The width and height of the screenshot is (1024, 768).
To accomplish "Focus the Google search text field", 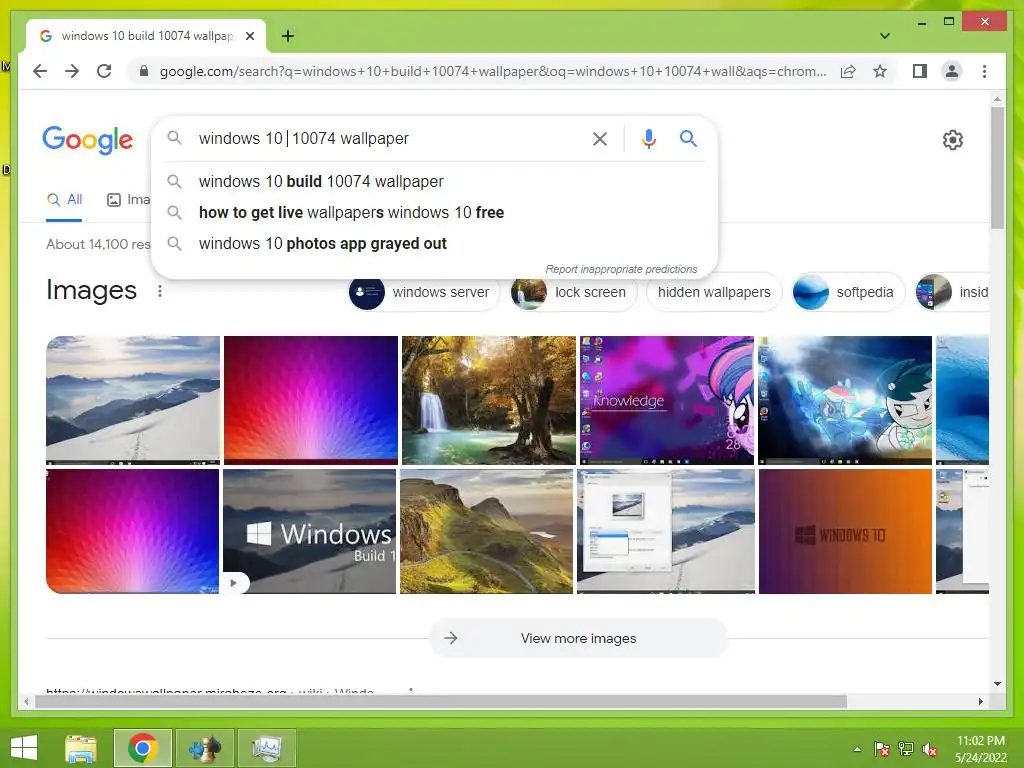I will (389, 138).
